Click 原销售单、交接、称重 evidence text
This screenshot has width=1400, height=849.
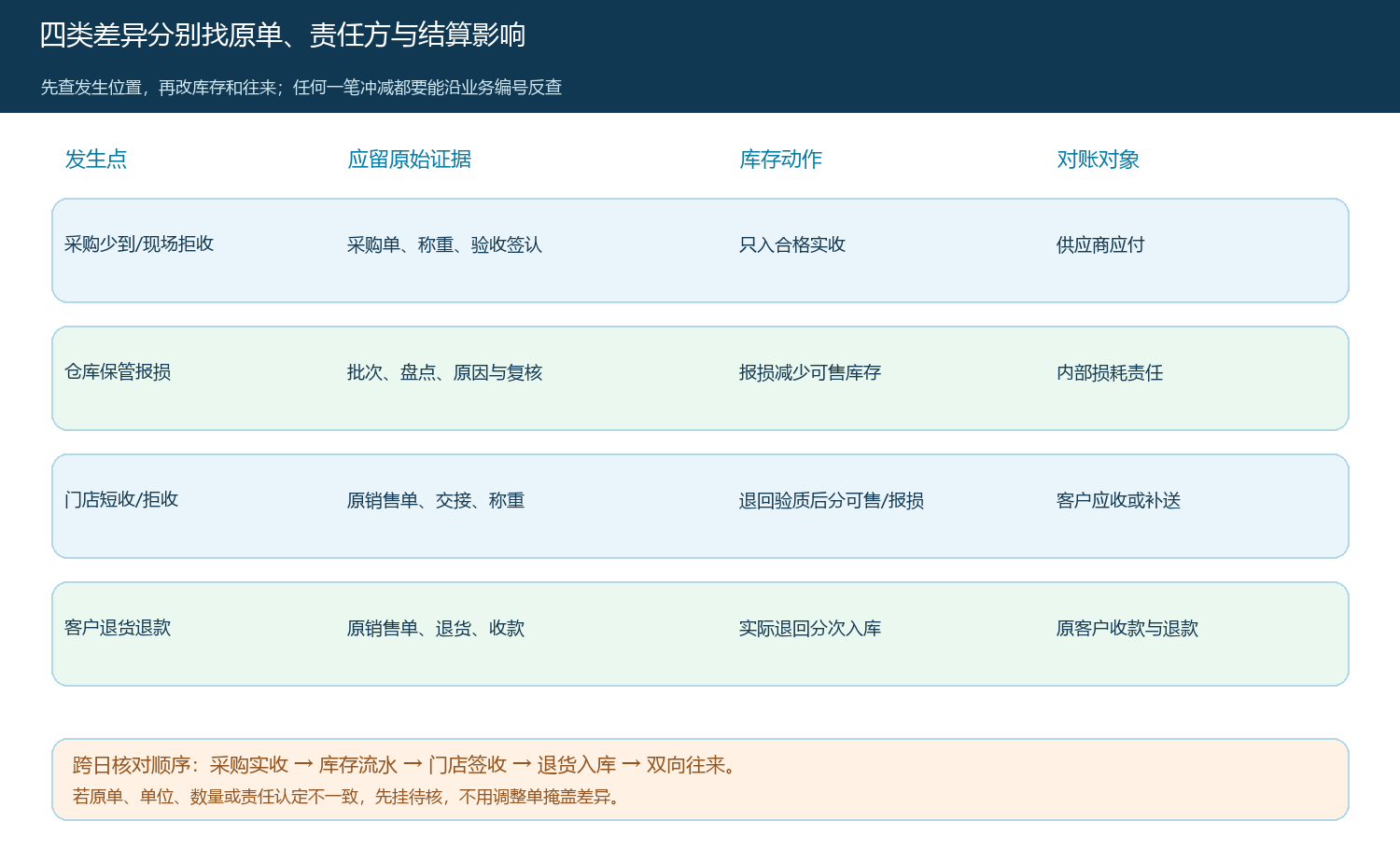pyautogui.click(x=436, y=501)
